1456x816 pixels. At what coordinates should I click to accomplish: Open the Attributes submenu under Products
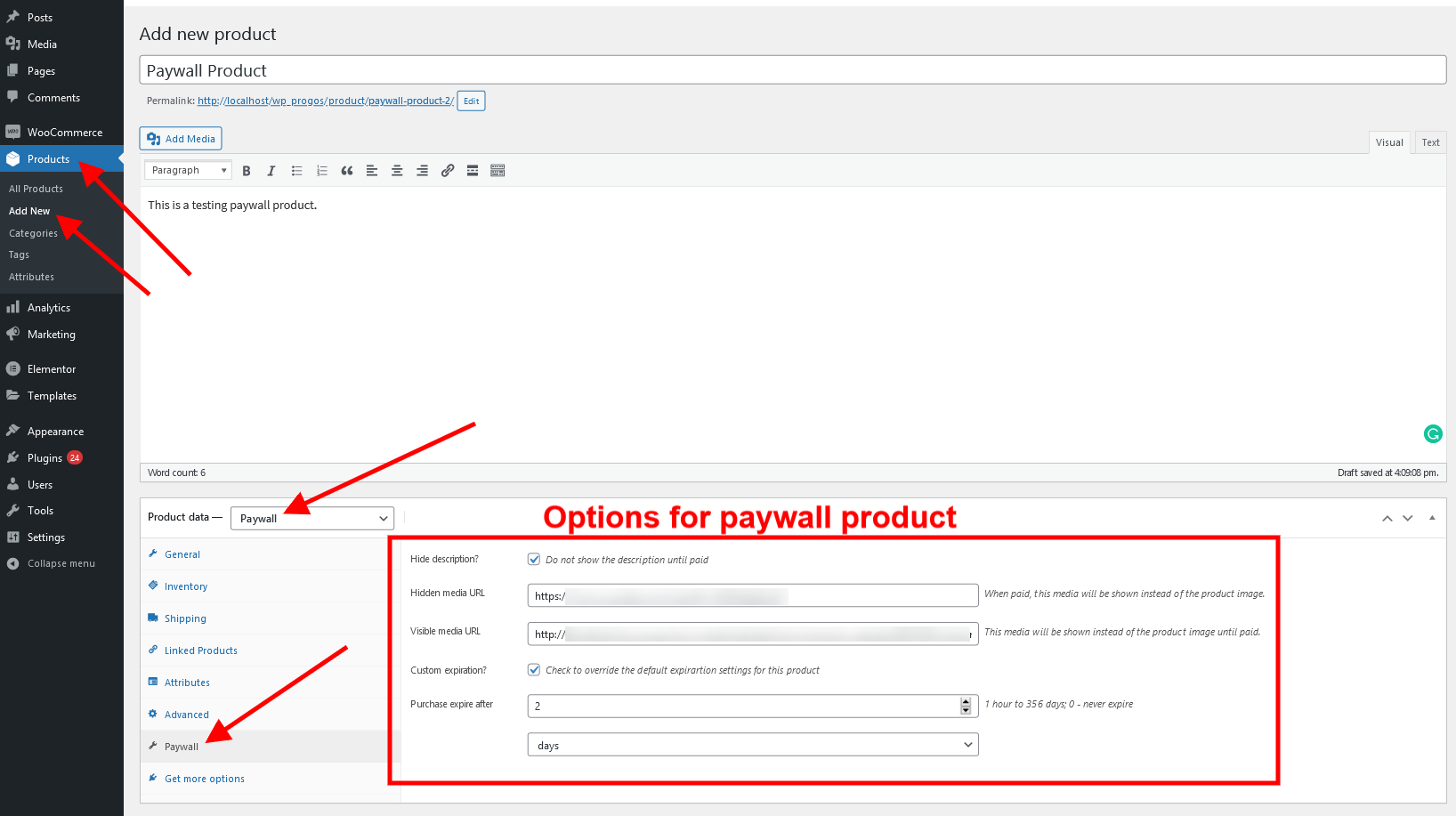31,277
